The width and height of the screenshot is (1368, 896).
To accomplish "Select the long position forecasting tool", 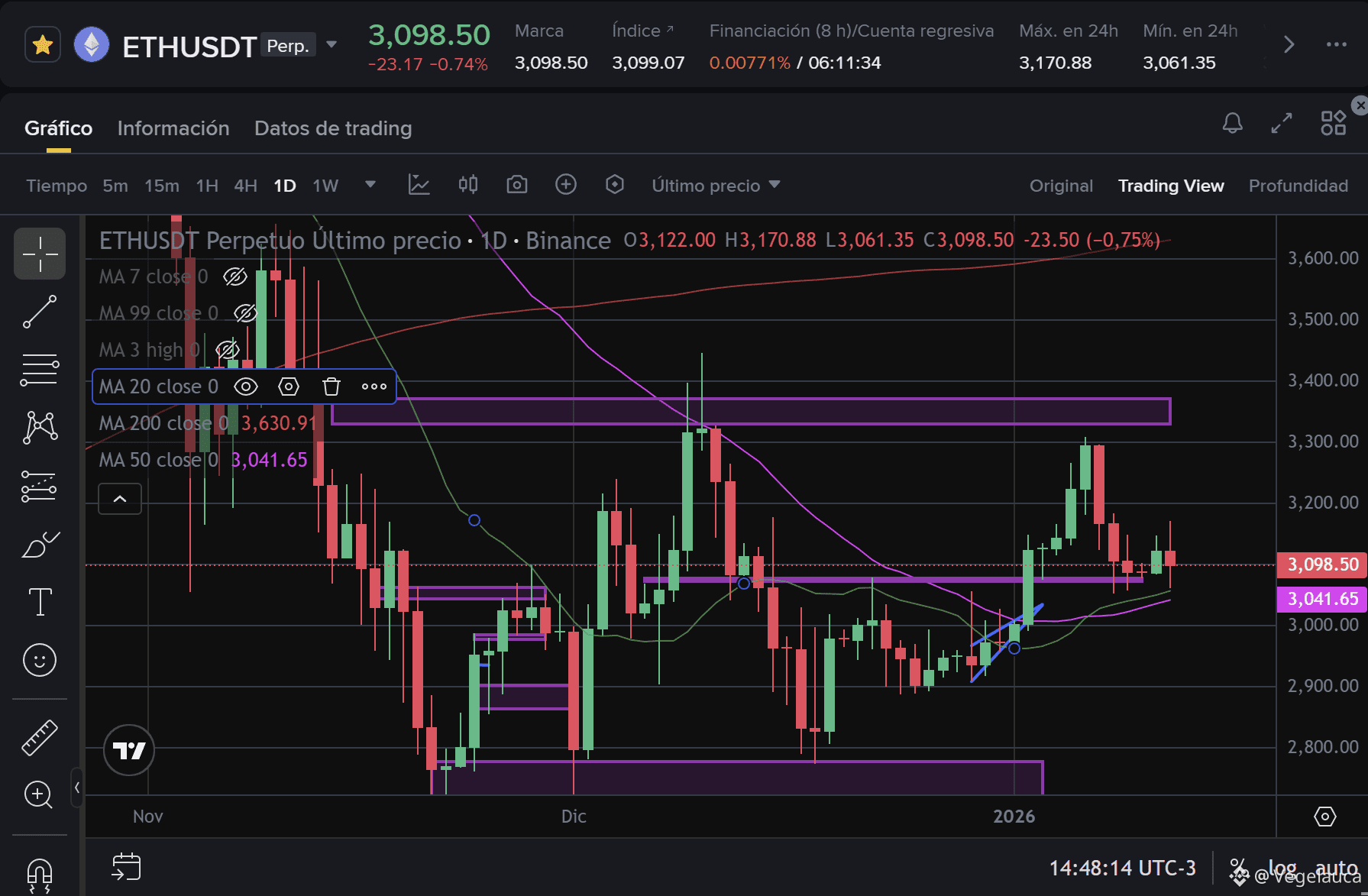I will (x=40, y=486).
